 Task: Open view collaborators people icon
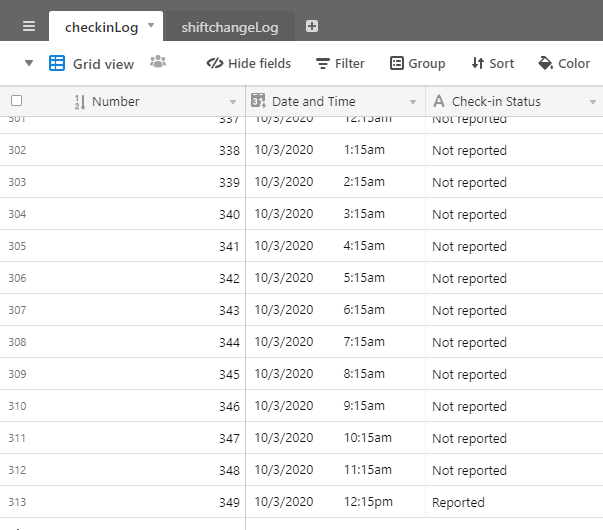[158, 62]
